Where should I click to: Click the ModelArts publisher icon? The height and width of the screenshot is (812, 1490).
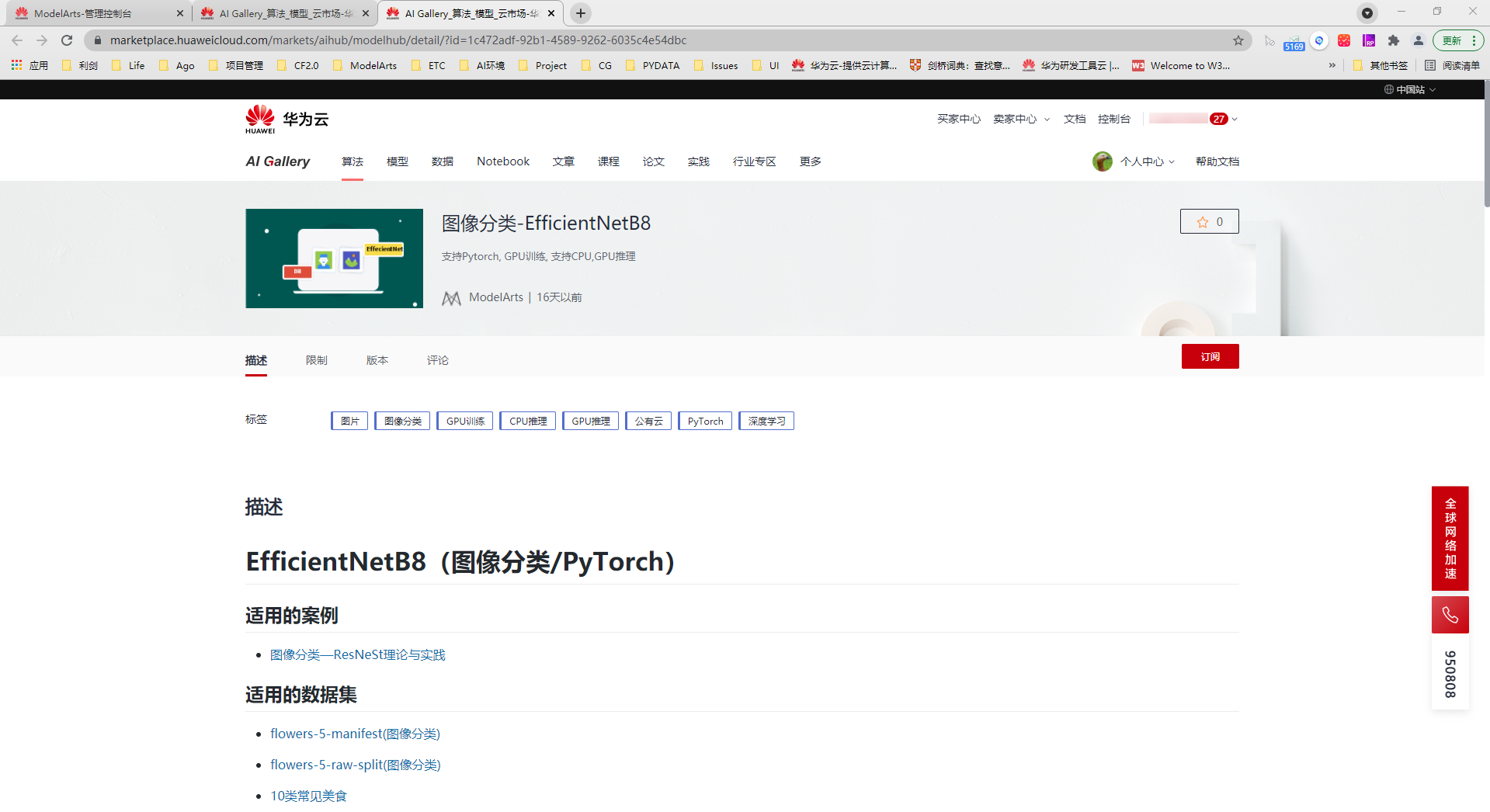coord(451,298)
